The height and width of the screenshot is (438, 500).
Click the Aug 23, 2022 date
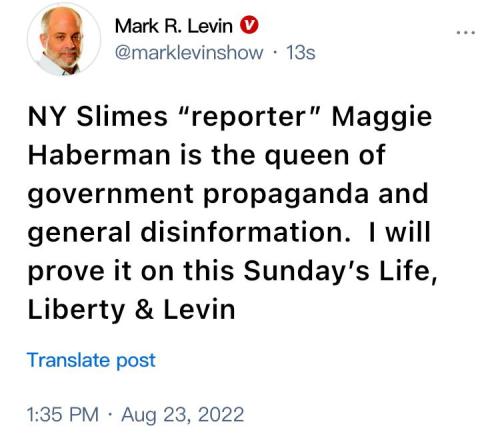click(182, 415)
